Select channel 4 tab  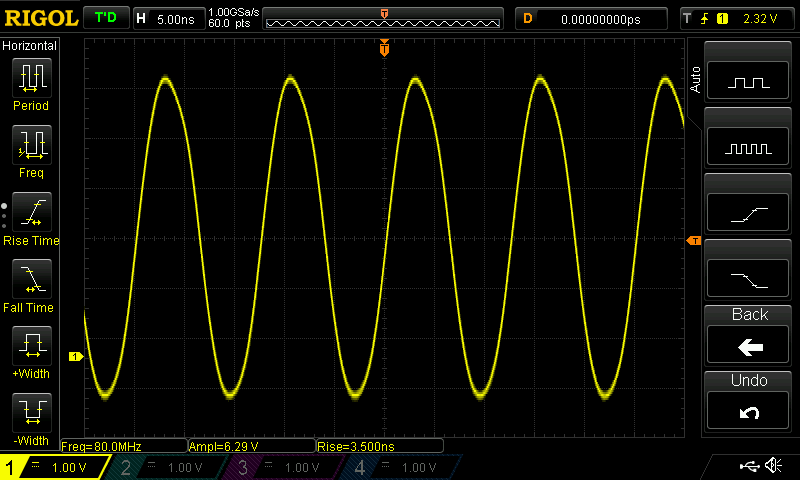tap(401, 467)
